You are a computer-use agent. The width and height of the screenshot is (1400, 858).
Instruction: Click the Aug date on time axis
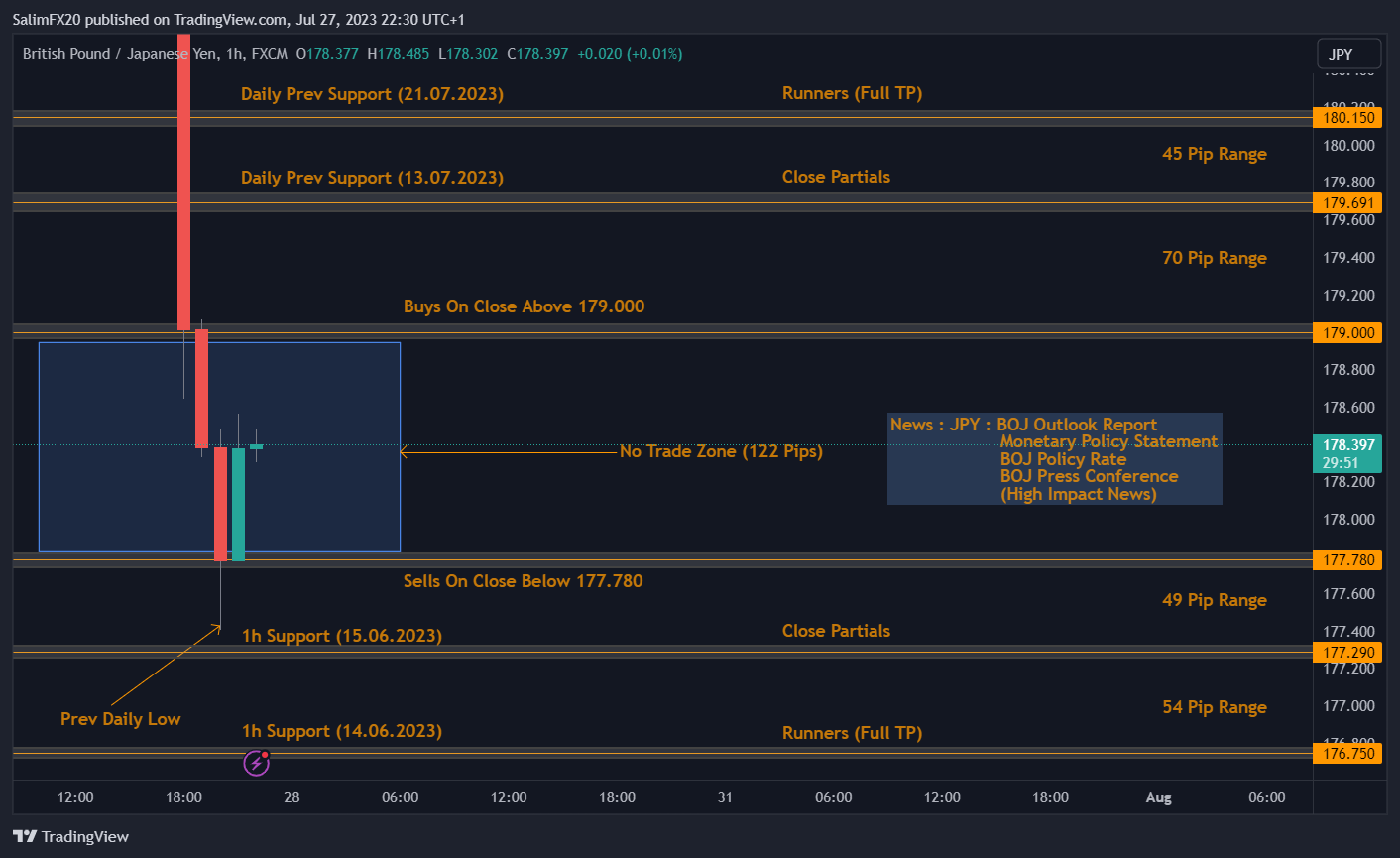click(1158, 797)
